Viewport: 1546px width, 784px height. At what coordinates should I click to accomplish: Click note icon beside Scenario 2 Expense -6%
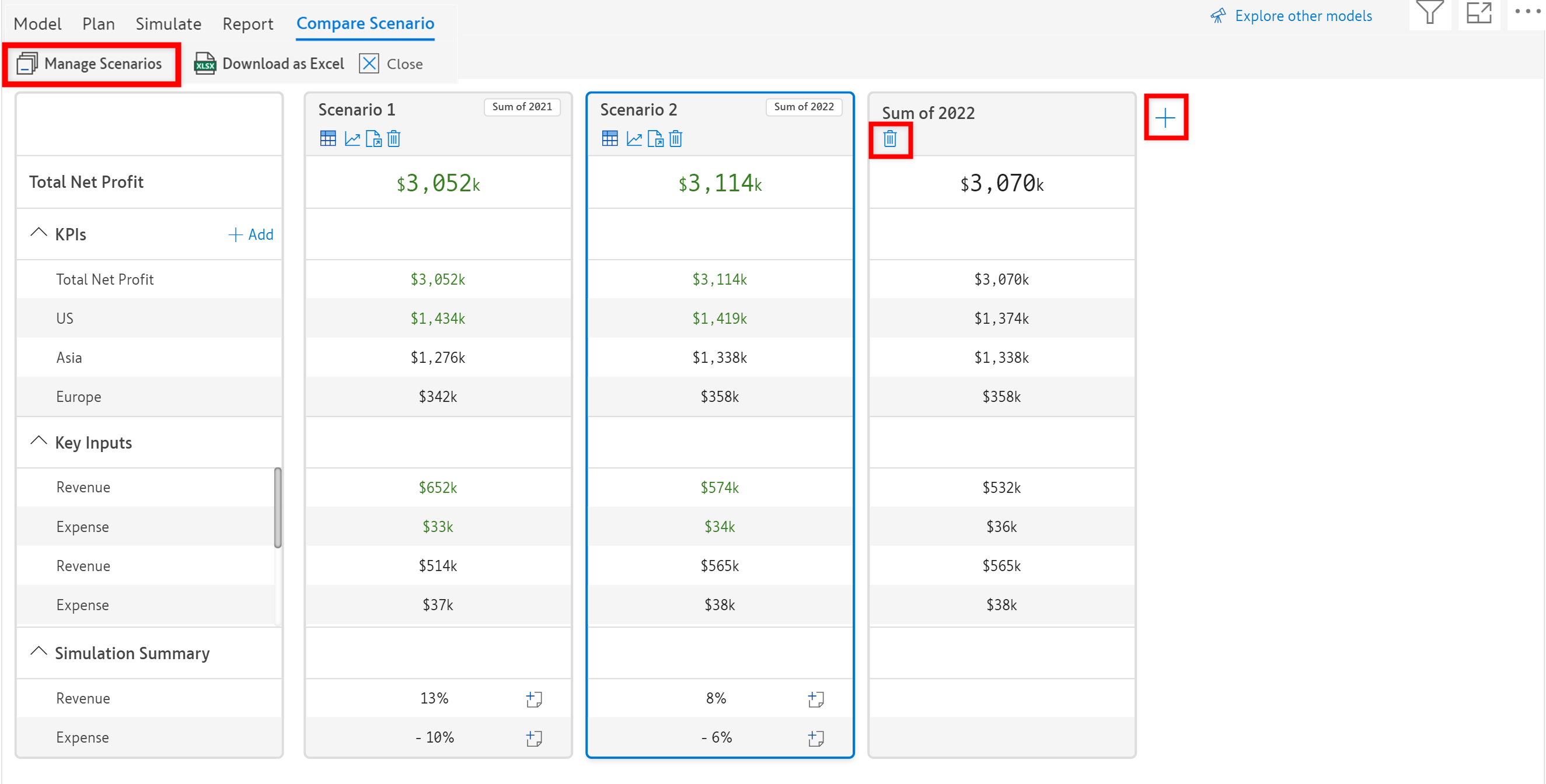tap(816, 738)
